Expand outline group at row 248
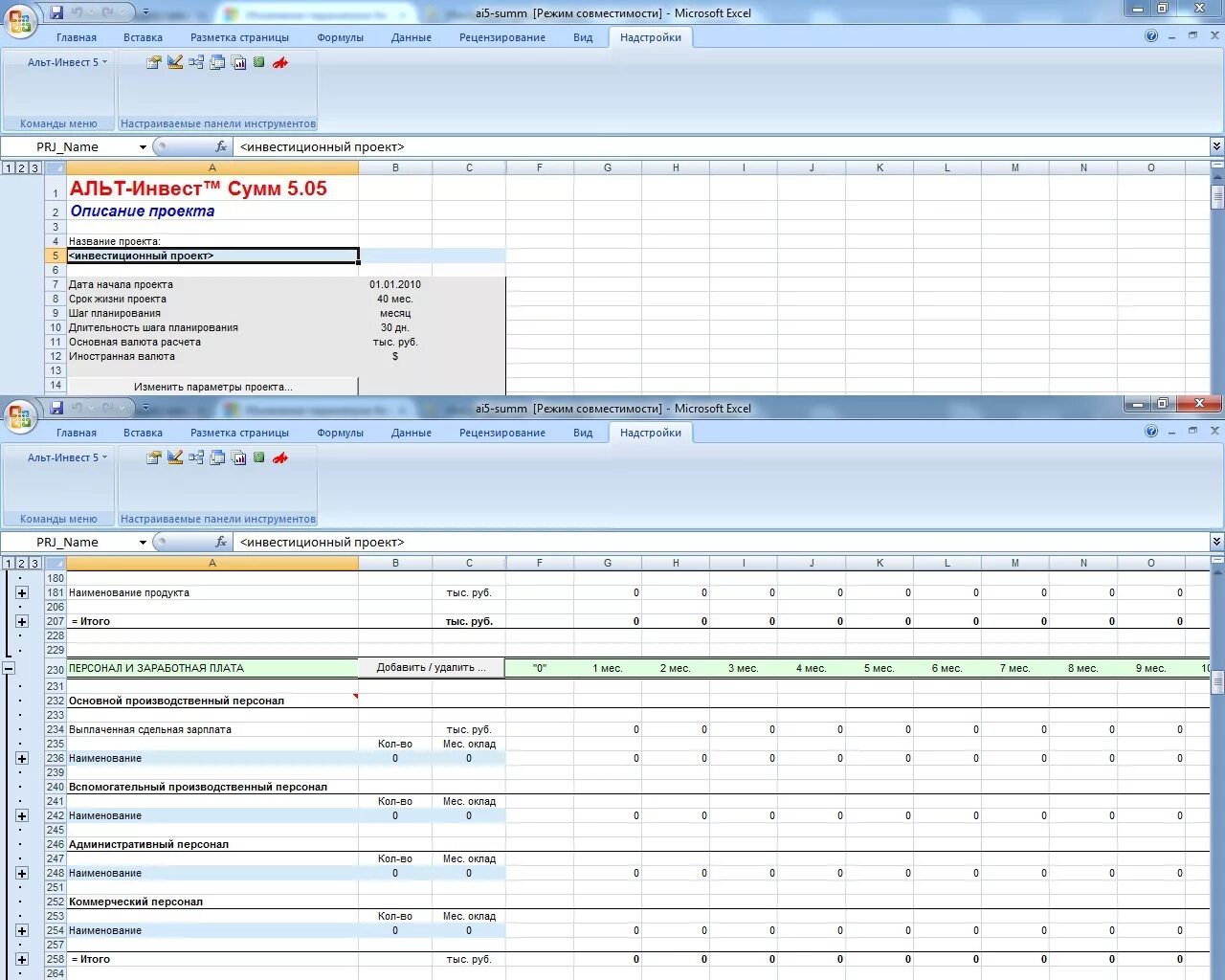 click(x=22, y=874)
